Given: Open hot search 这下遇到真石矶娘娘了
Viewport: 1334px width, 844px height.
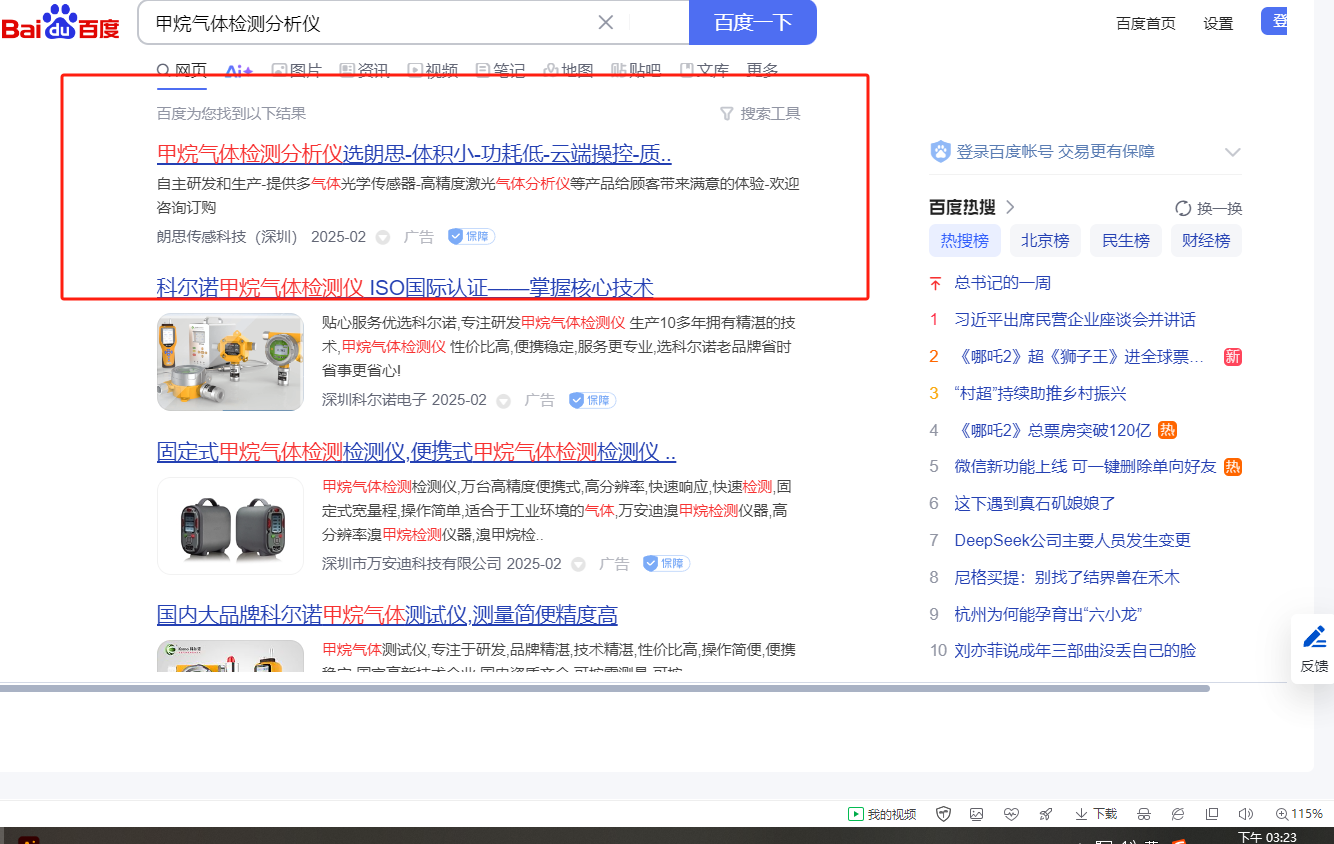Looking at the screenshot, I should click(1035, 504).
